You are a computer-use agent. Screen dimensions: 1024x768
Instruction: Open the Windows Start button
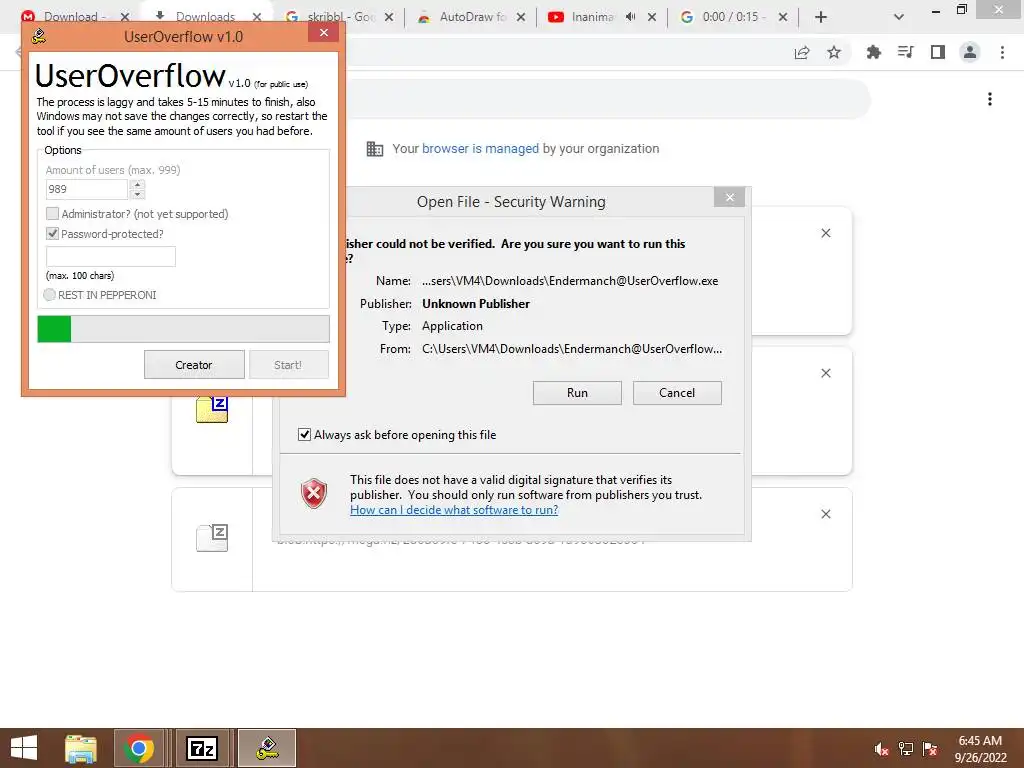24,748
